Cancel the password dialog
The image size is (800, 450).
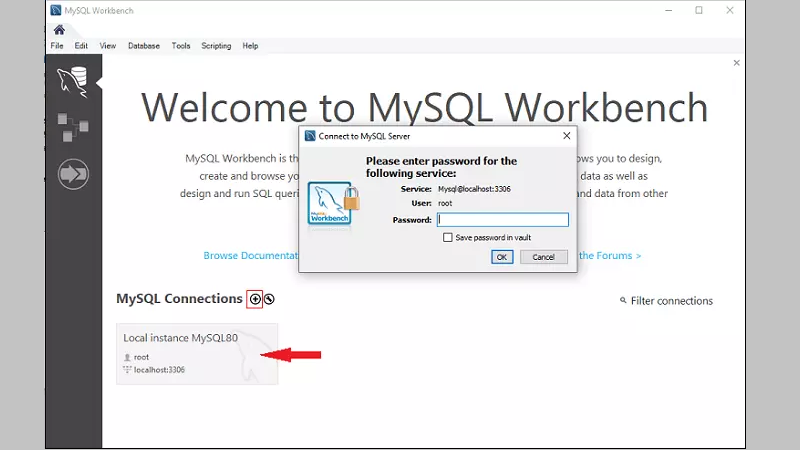(543, 257)
